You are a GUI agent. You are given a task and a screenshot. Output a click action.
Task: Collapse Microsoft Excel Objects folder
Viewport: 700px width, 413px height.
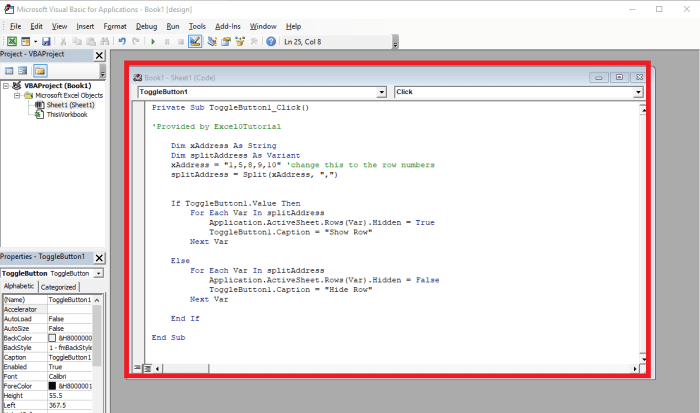[17, 95]
